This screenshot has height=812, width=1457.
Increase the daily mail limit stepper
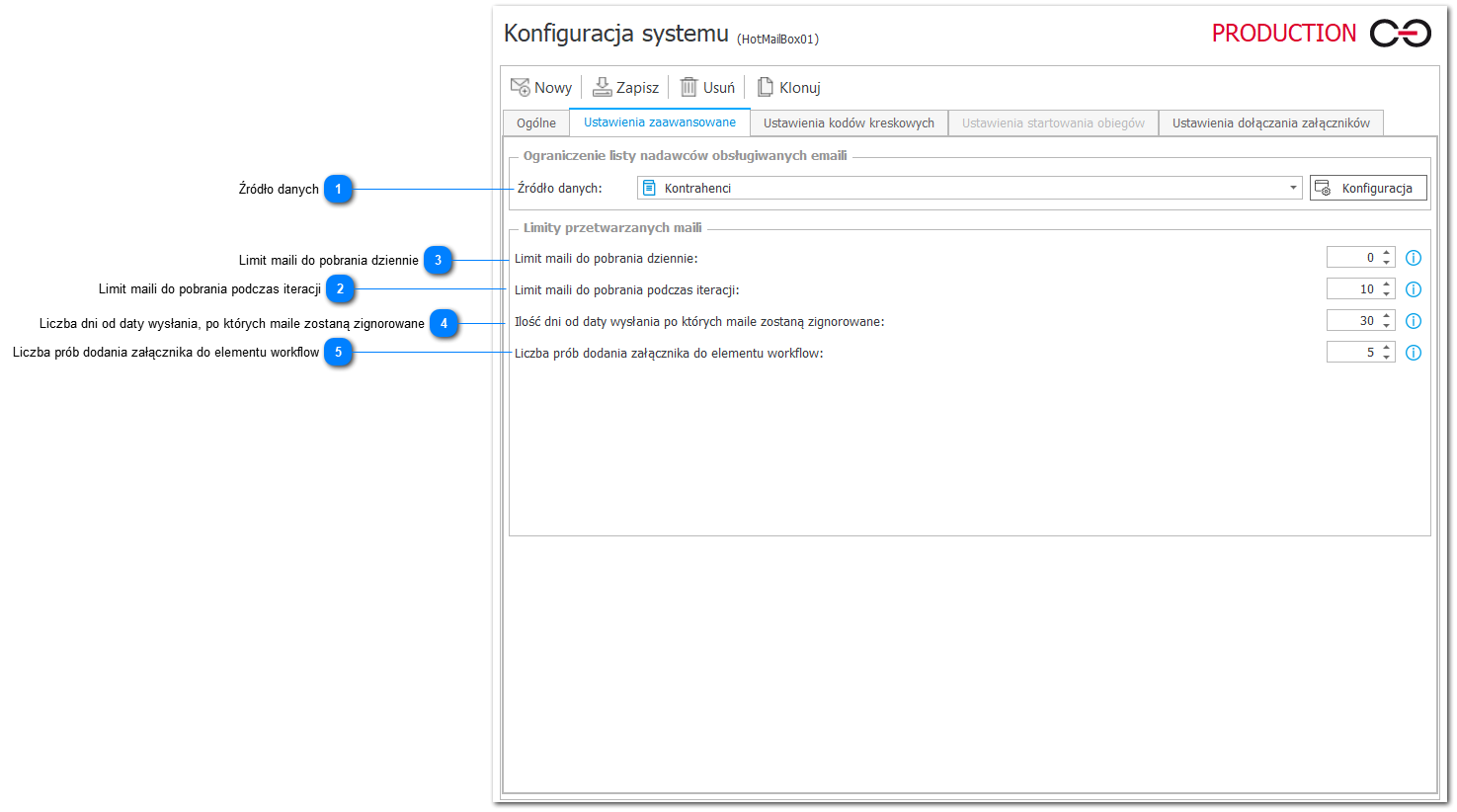(x=1387, y=253)
